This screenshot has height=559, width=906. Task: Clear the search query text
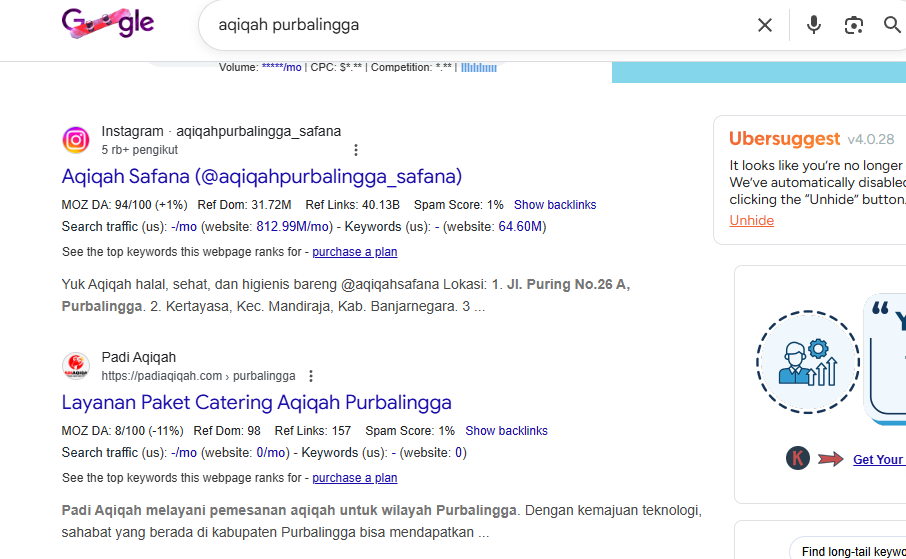click(764, 25)
